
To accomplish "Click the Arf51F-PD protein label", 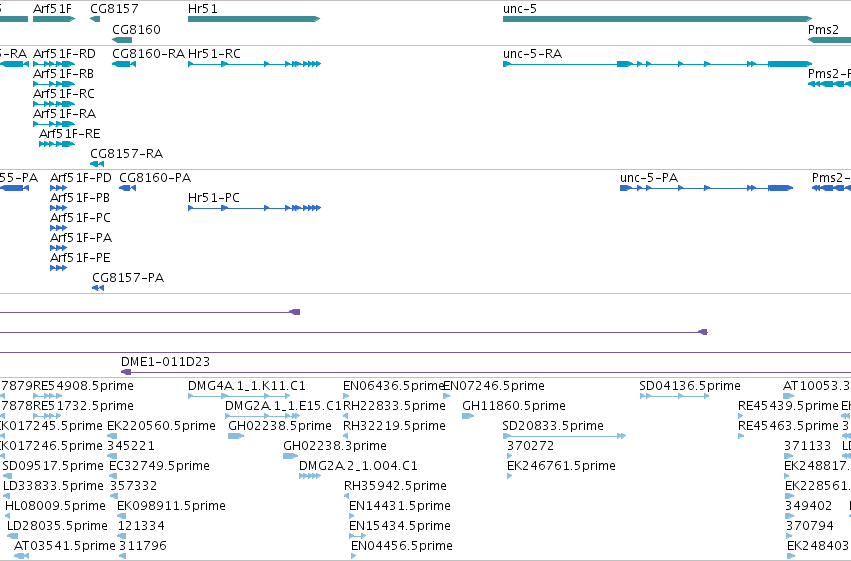I will click(80, 178).
